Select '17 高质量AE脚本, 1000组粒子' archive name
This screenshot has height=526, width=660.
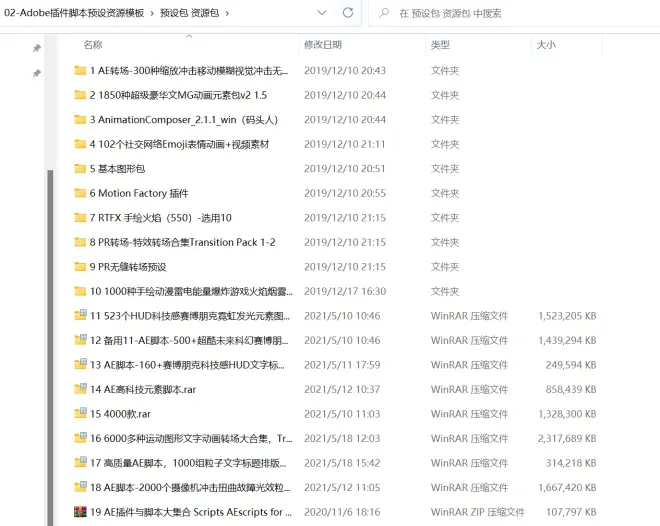[x=188, y=462]
